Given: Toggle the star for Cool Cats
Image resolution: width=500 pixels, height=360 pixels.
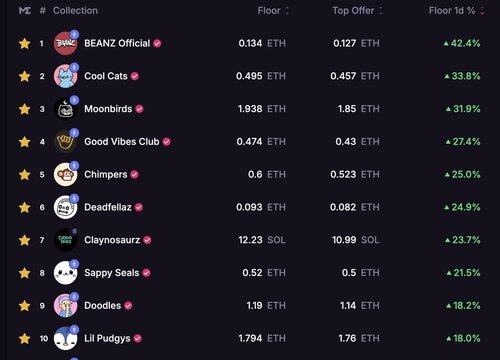Looking at the screenshot, I should click(25, 76).
